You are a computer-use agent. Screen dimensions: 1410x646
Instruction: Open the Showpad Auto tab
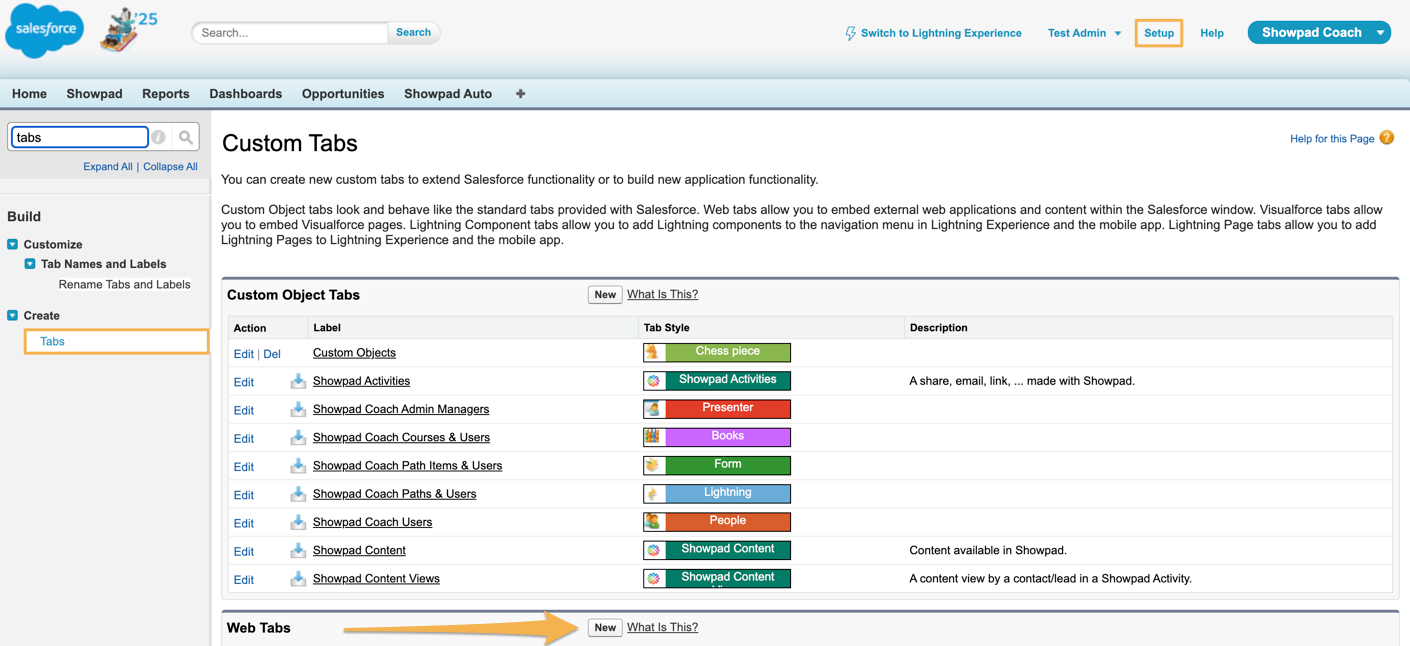click(448, 94)
